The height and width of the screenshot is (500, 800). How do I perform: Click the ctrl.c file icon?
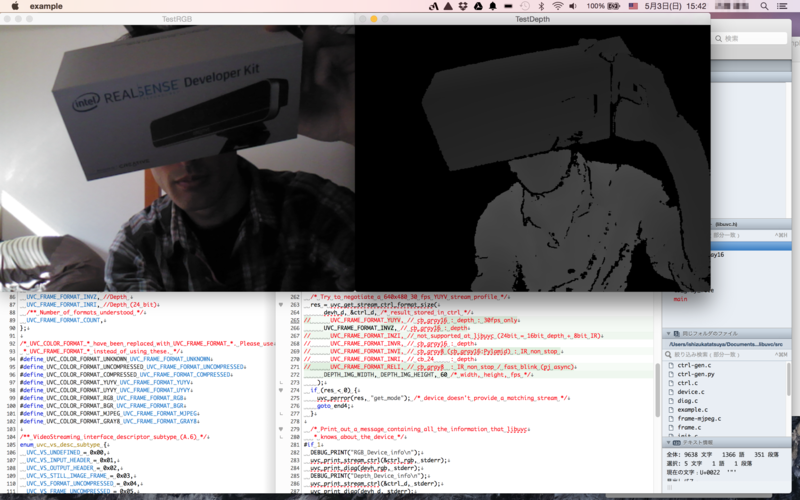(x=671, y=383)
